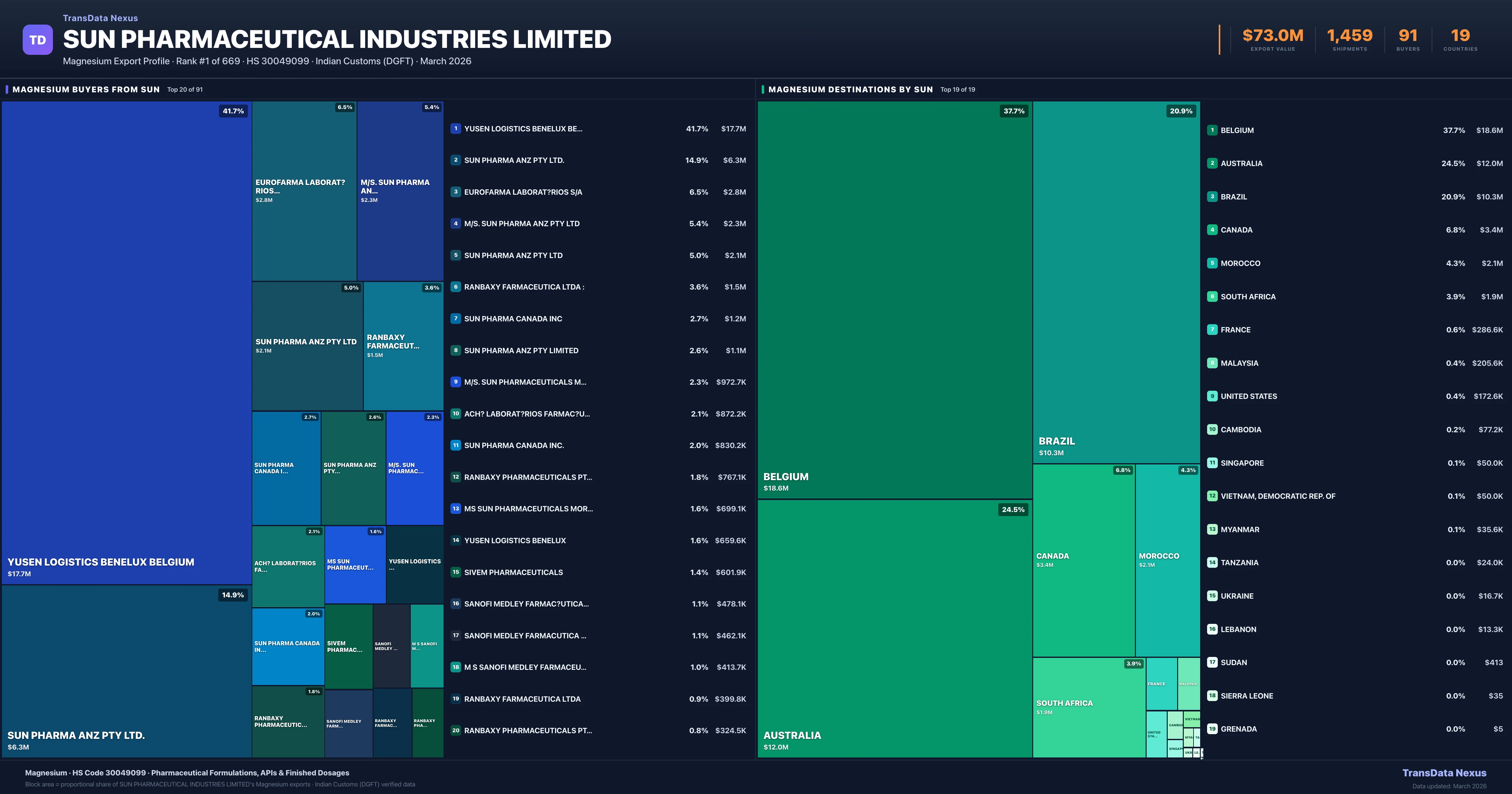Click the TransData Nexus header label

pos(100,18)
